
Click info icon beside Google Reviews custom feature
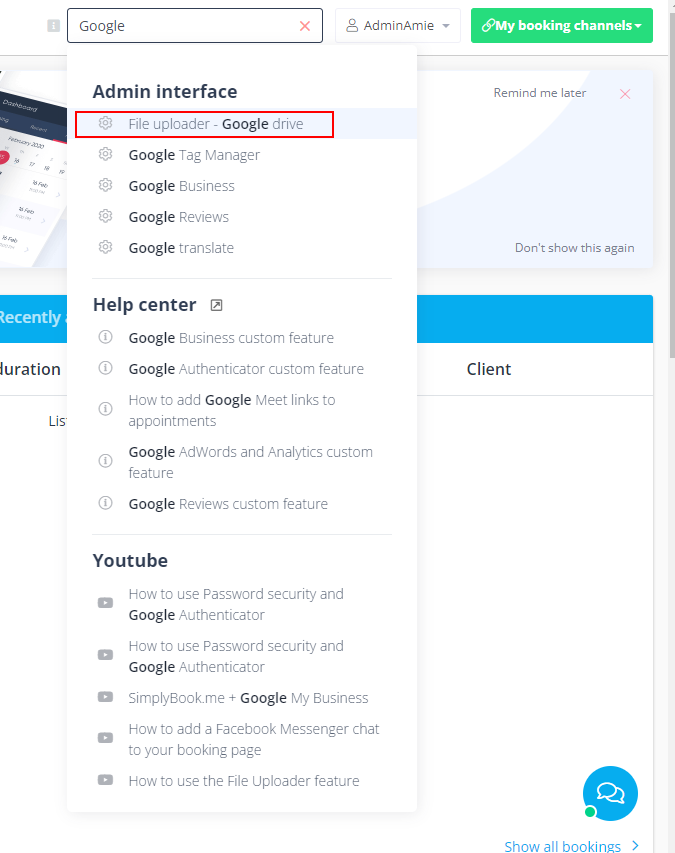(105, 503)
